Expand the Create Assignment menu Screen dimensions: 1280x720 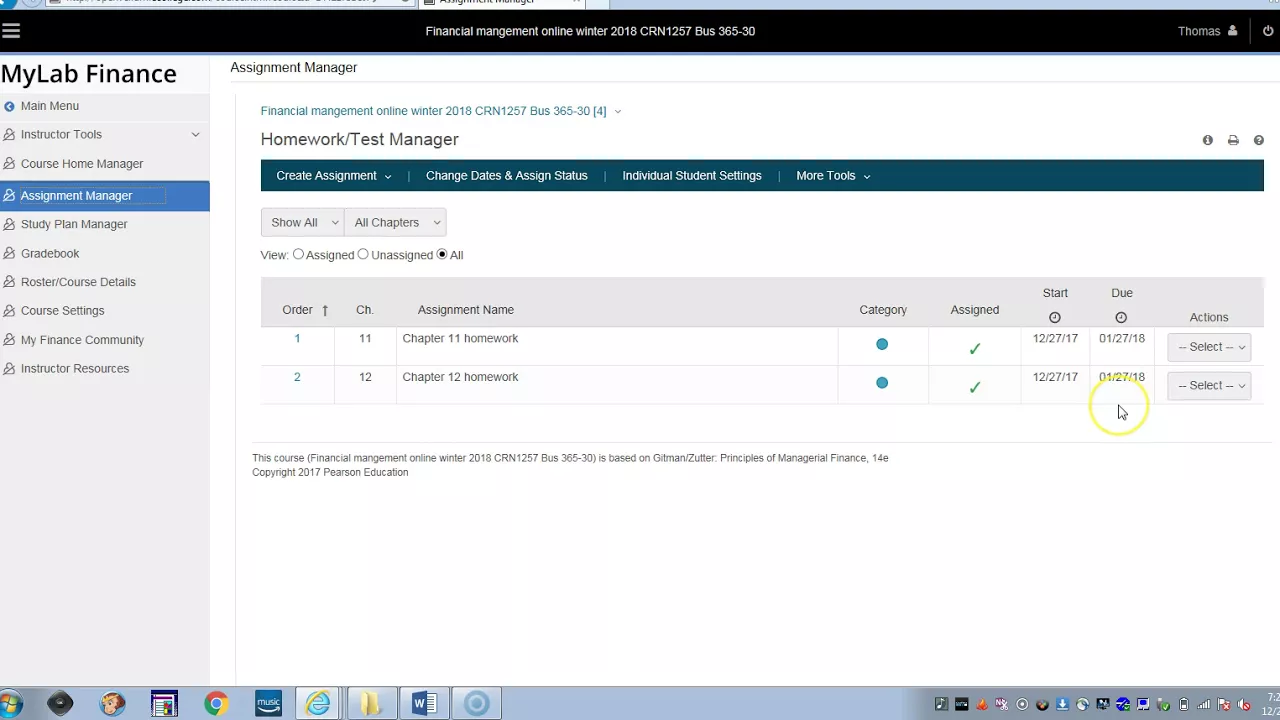(334, 176)
